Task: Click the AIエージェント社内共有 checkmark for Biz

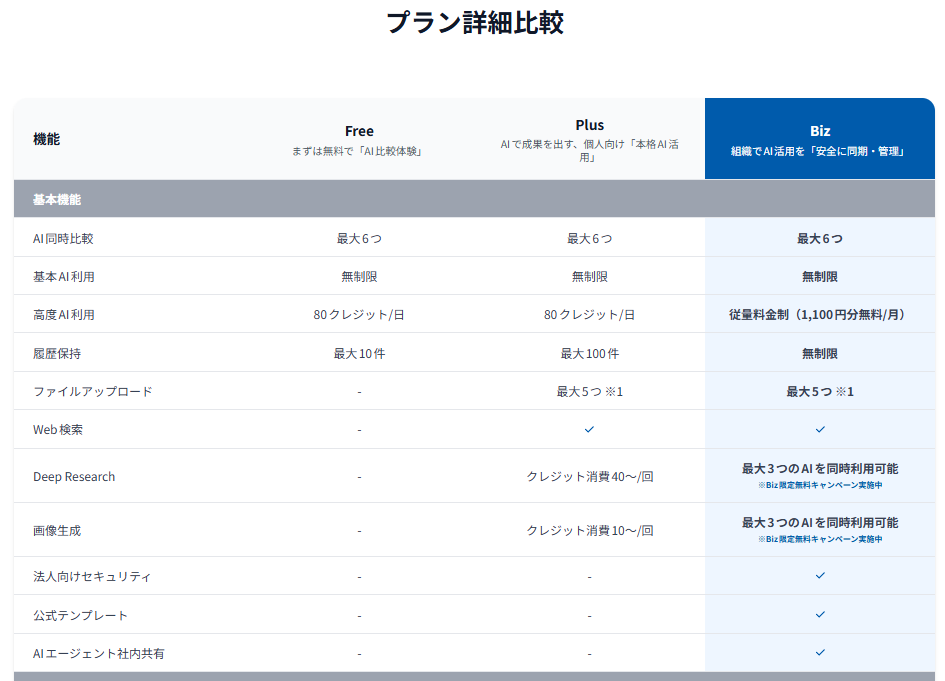Action: 820,652
